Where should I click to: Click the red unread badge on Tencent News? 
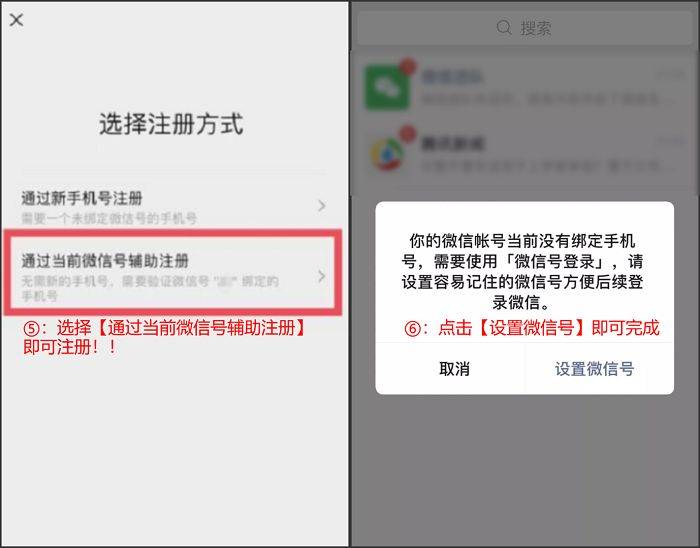[407, 133]
